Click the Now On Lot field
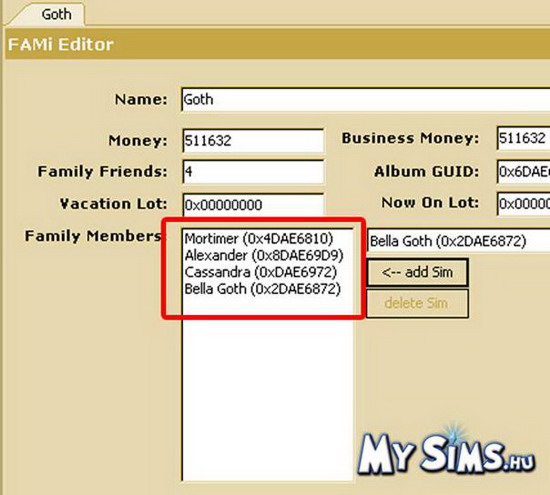The height and width of the screenshot is (495, 550). pos(523,203)
